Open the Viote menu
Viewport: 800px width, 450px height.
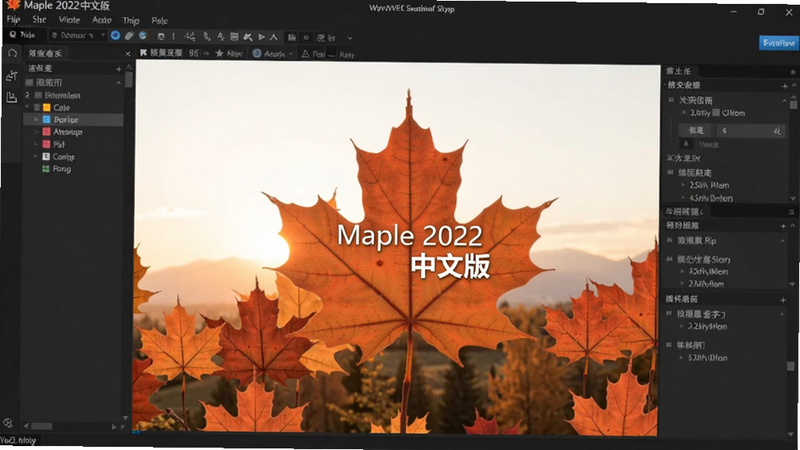69,20
